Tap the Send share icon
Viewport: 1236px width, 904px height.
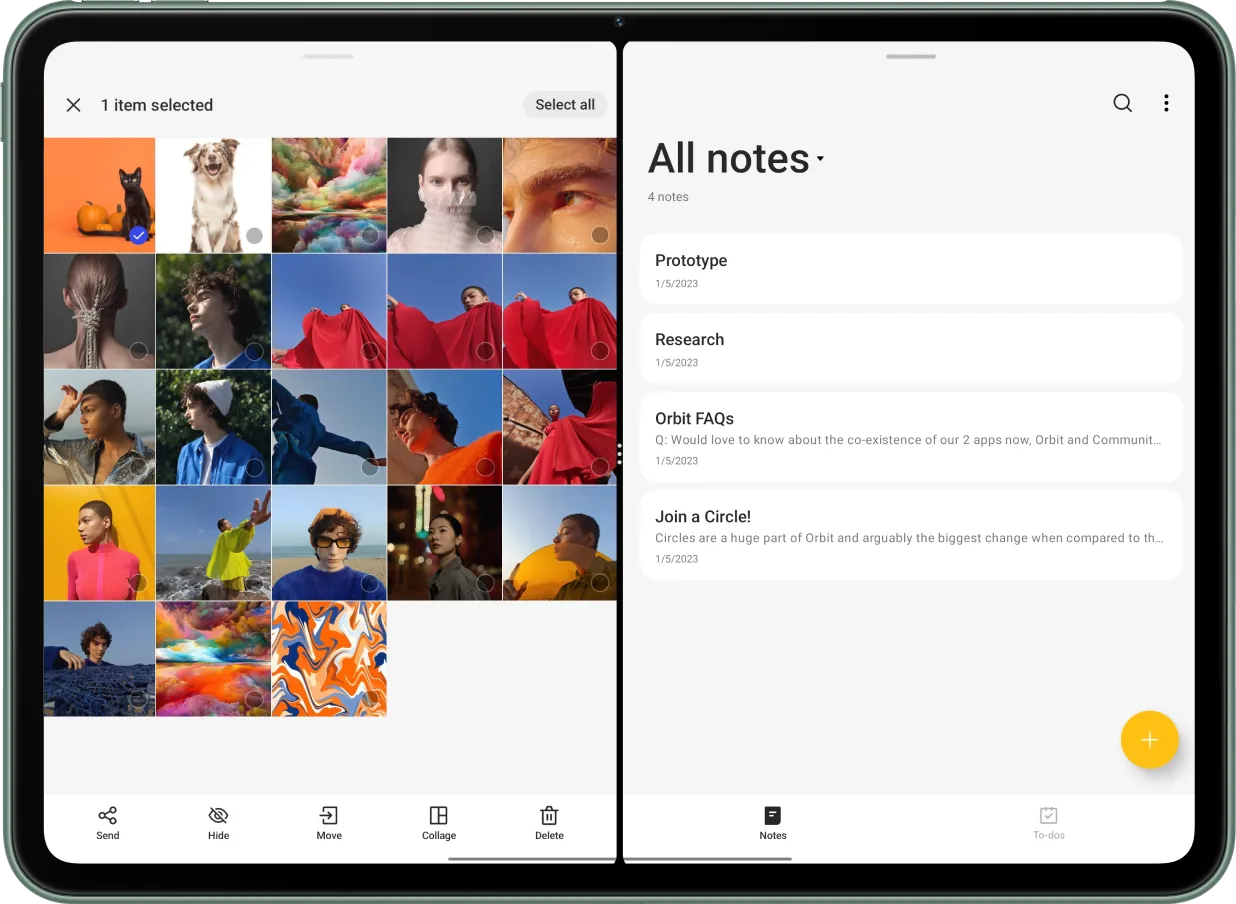pos(108,816)
